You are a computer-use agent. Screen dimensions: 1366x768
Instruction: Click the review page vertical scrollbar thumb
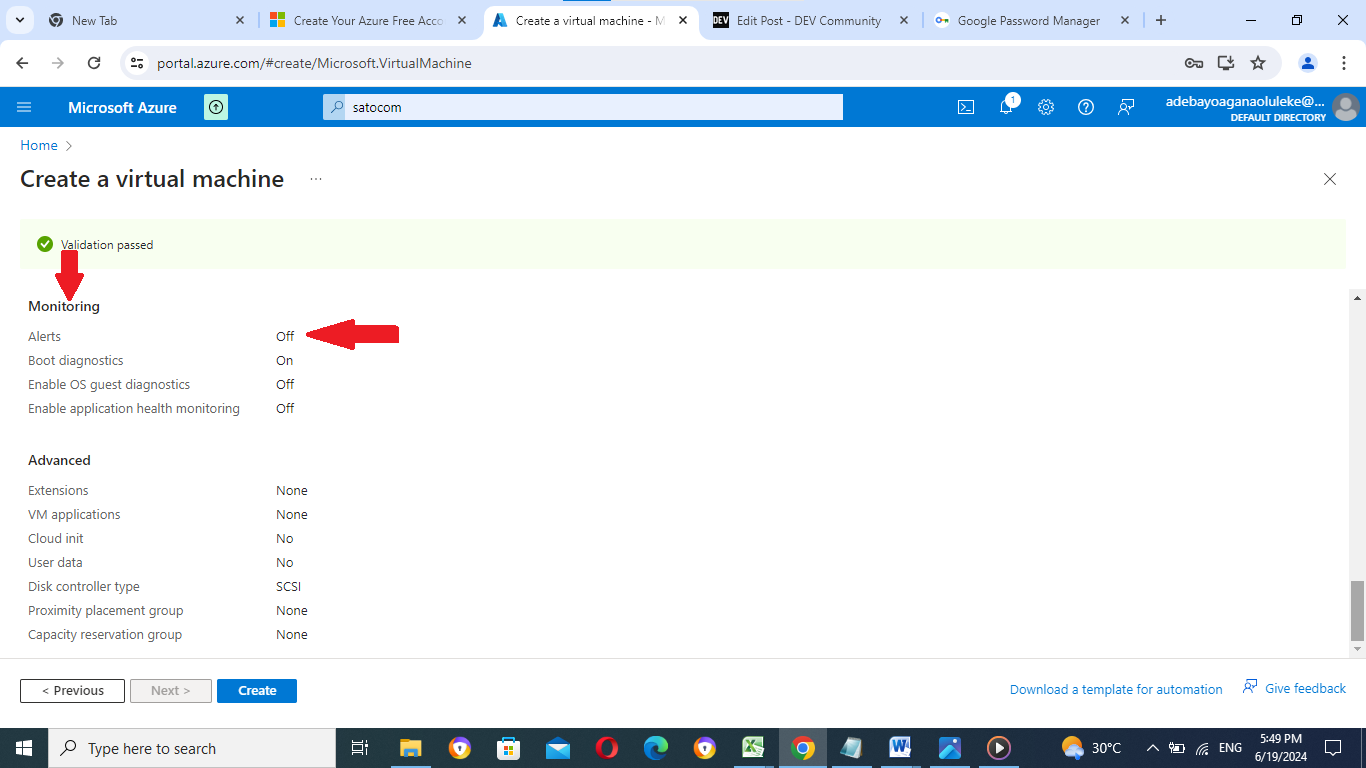[1357, 610]
